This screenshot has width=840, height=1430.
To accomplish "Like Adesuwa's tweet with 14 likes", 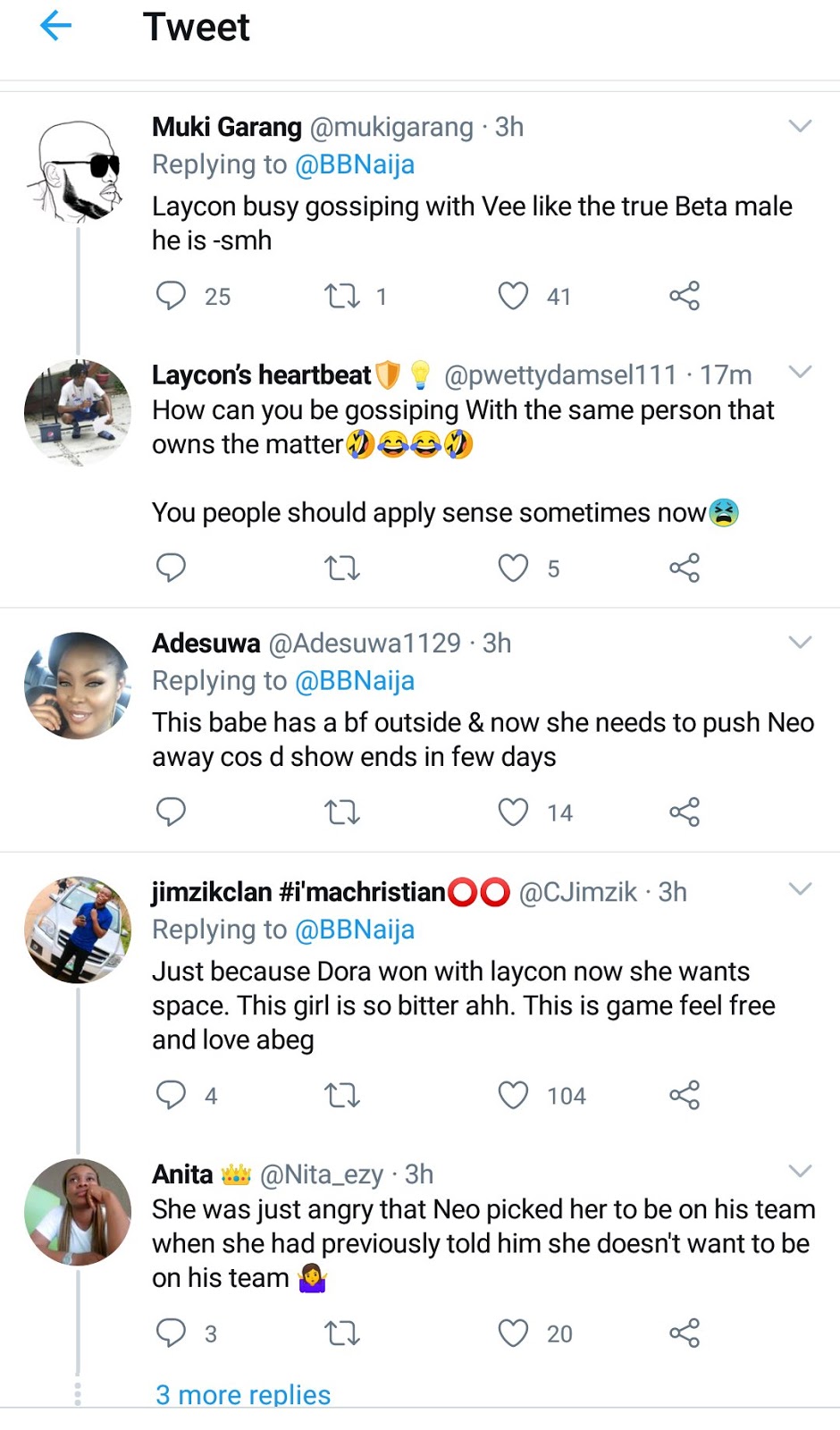I will pyautogui.click(x=513, y=812).
